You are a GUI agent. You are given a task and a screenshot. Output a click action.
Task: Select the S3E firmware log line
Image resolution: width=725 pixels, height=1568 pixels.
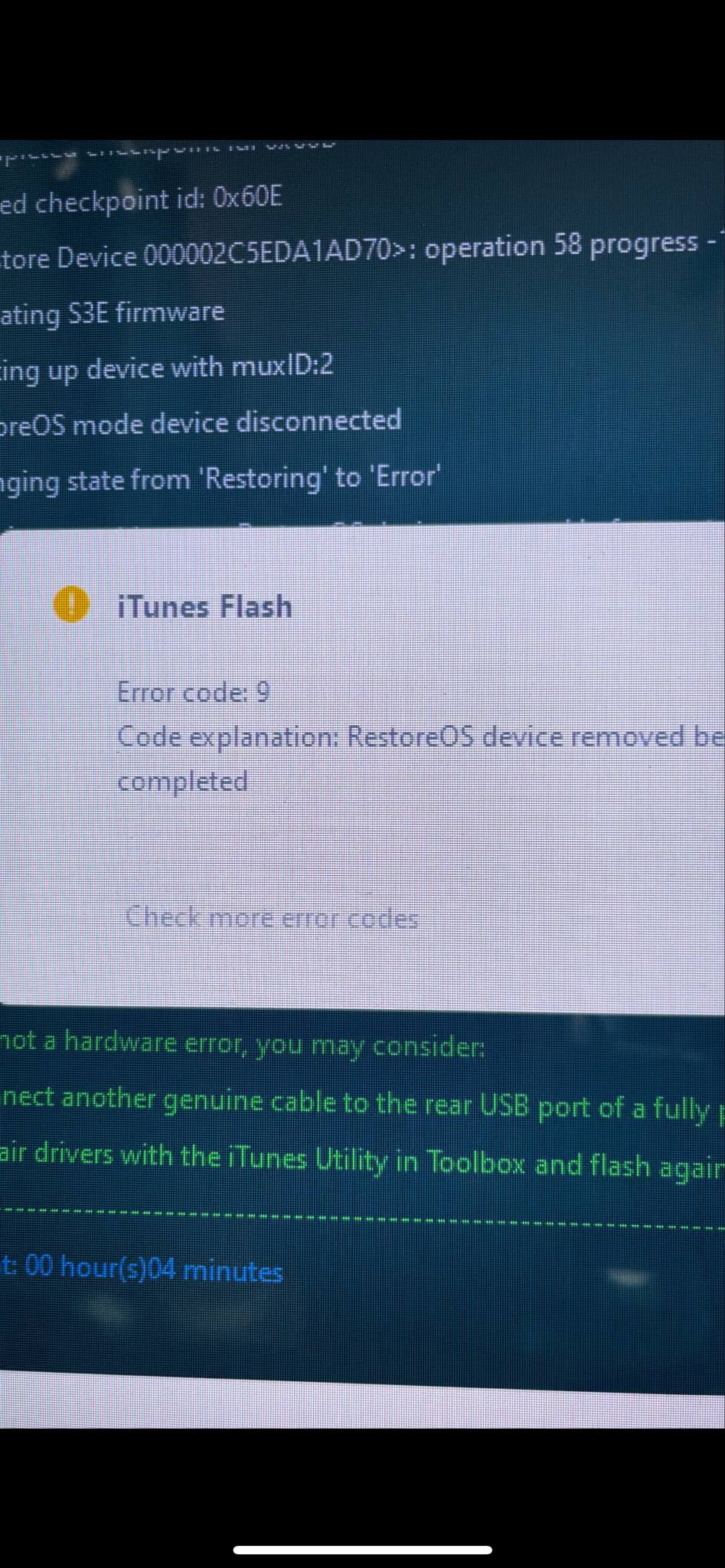pos(112,313)
